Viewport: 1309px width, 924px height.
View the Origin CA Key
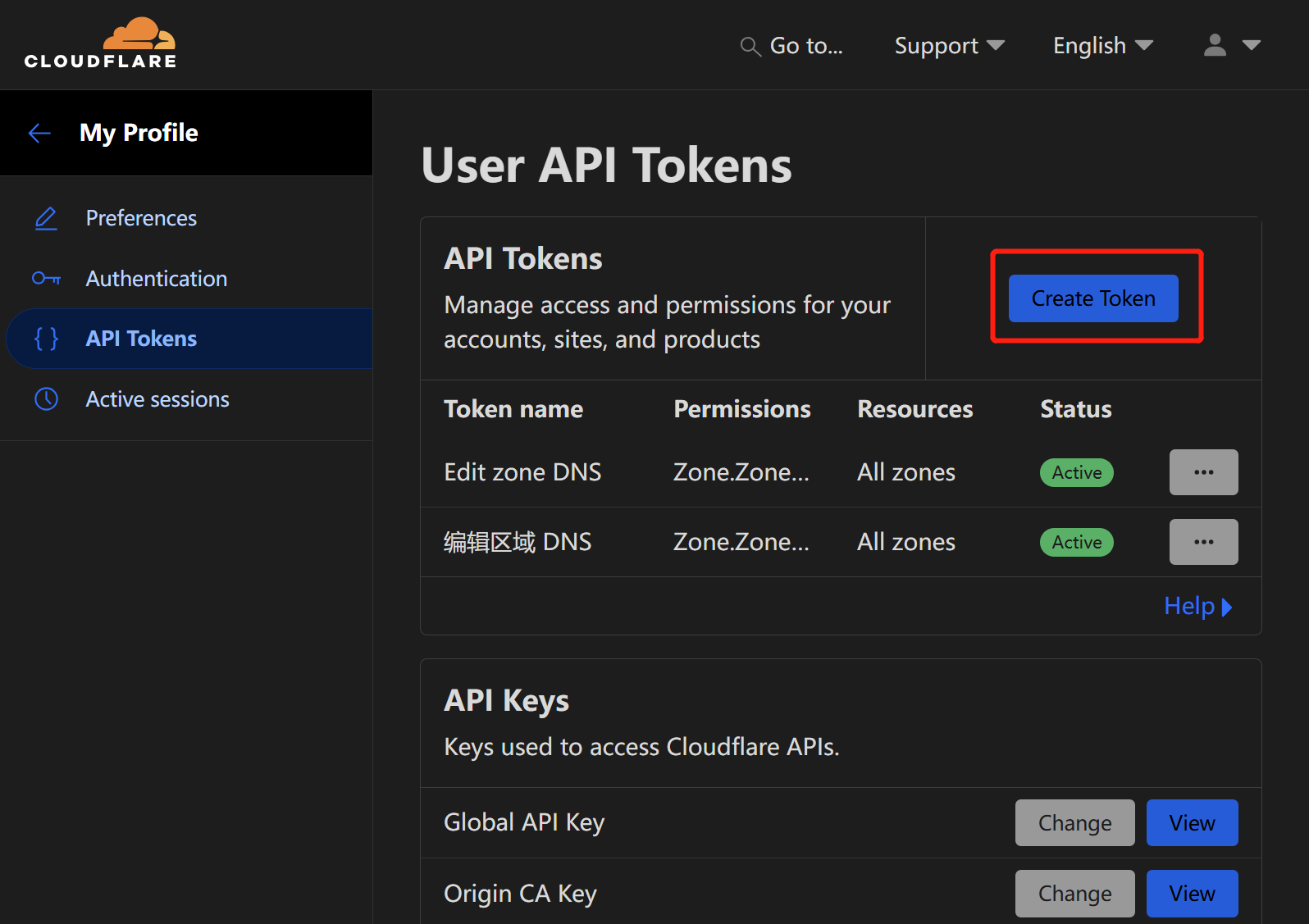pos(1192,894)
